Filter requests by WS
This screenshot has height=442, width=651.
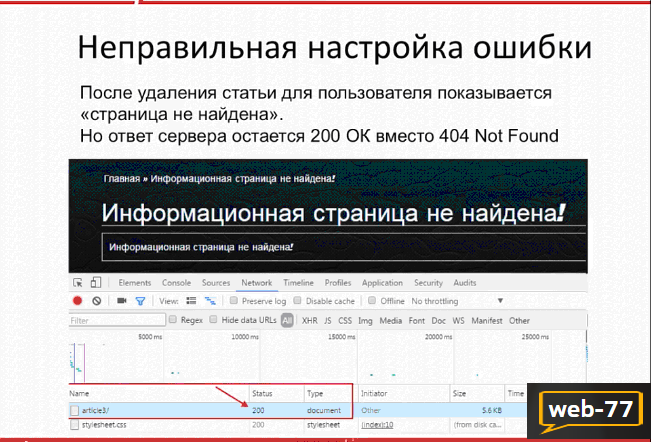pyautogui.click(x=458, y=320)
